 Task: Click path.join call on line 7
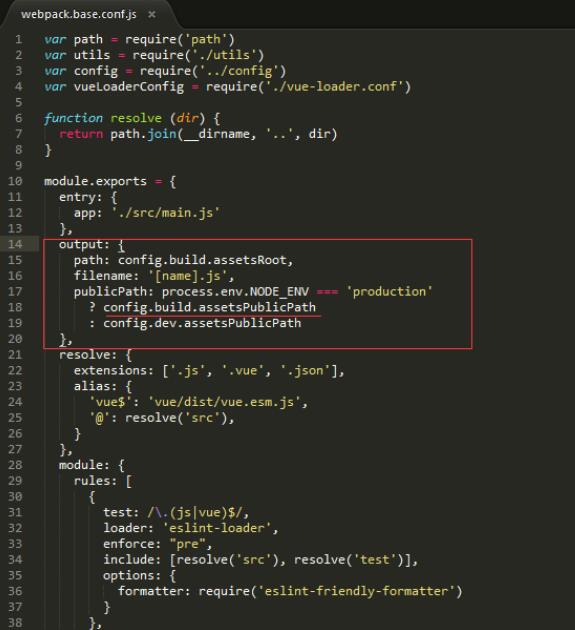(143, 134)
